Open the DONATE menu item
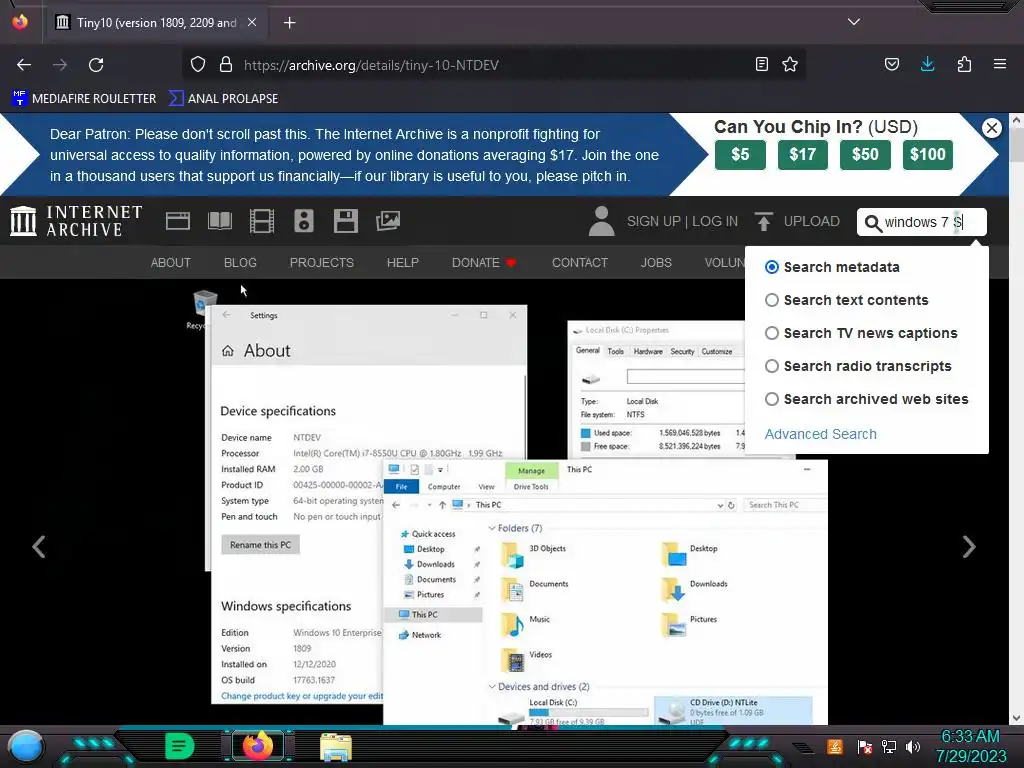1024x768 pixels. point(484,263)
